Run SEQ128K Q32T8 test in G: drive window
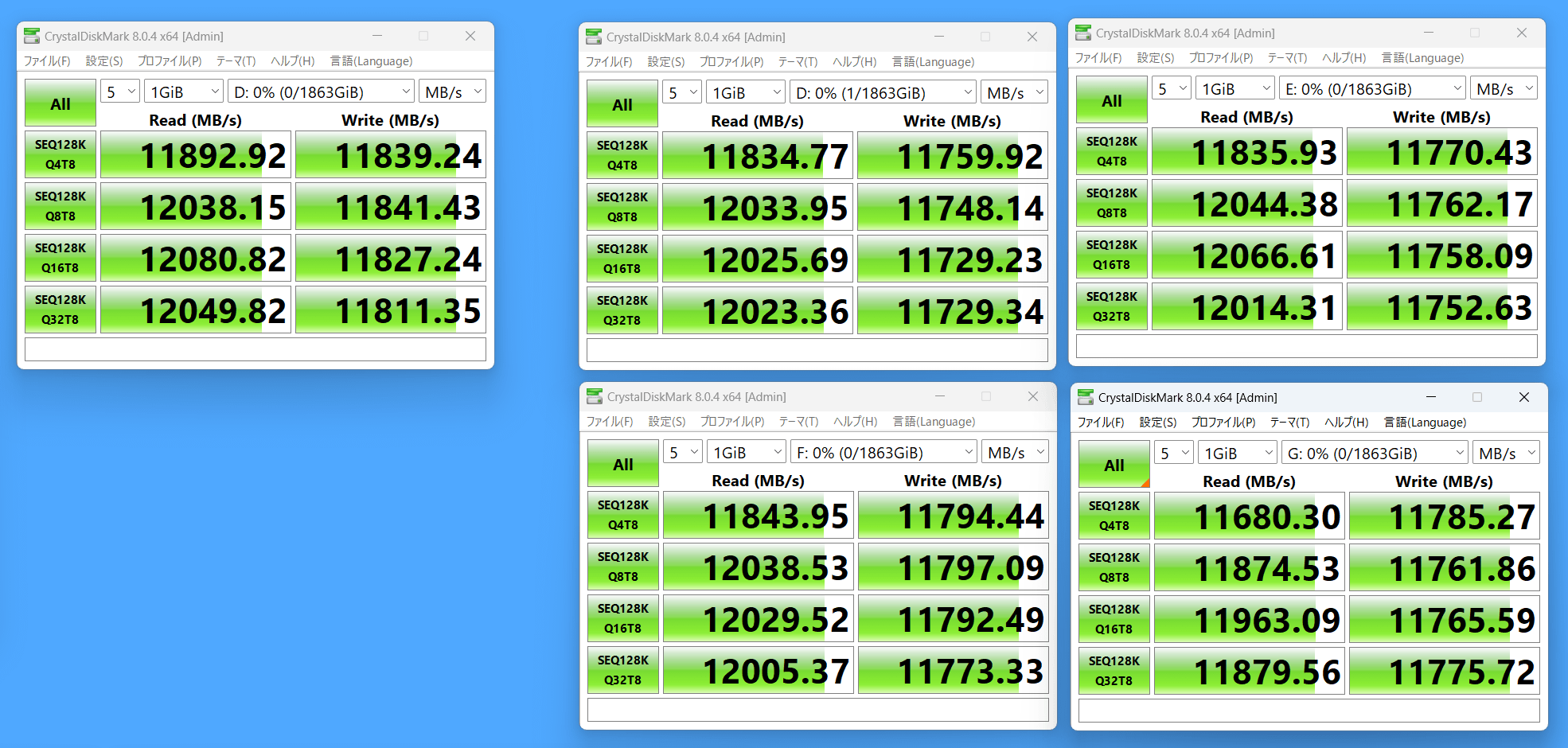Viewport: 1568px width, 748px height. pyautogui.click(x=1114, y=671)
